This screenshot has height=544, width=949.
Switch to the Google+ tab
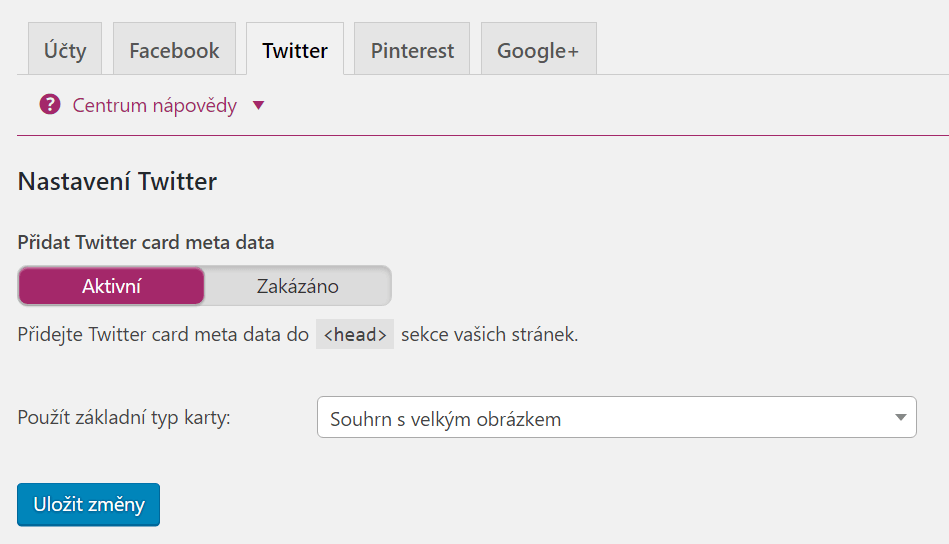538,50
